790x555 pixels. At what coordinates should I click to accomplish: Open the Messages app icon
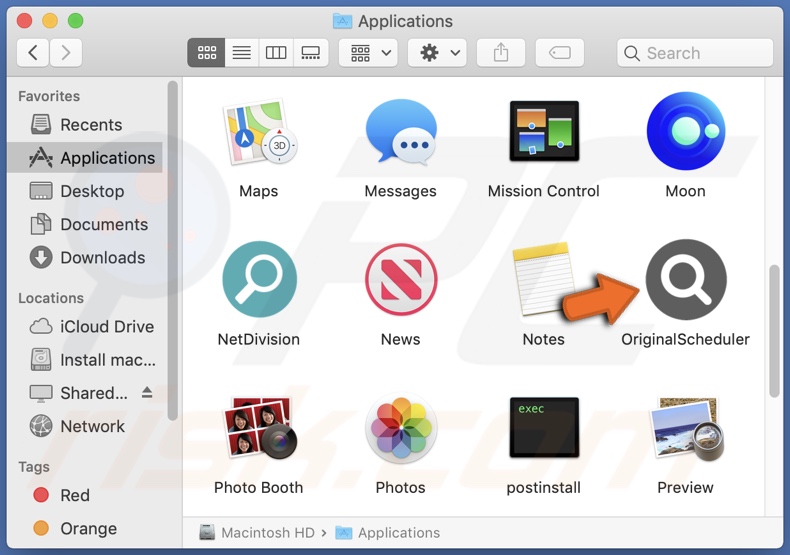[x=401, y=131]
